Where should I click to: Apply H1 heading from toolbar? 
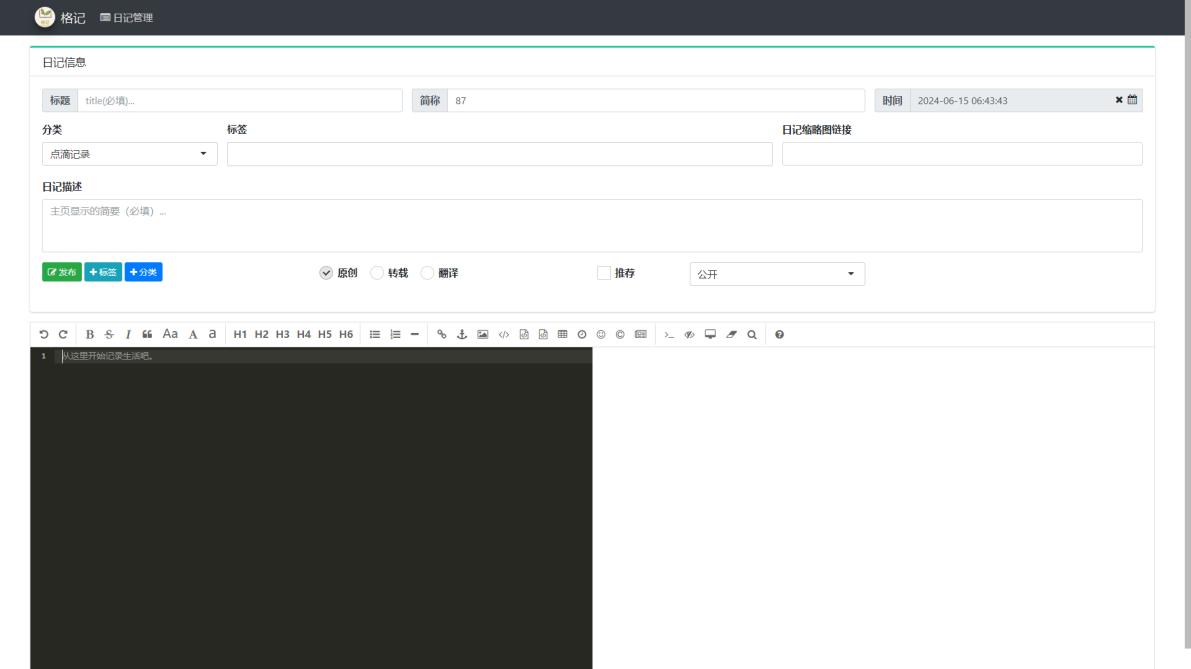[240, 334]
